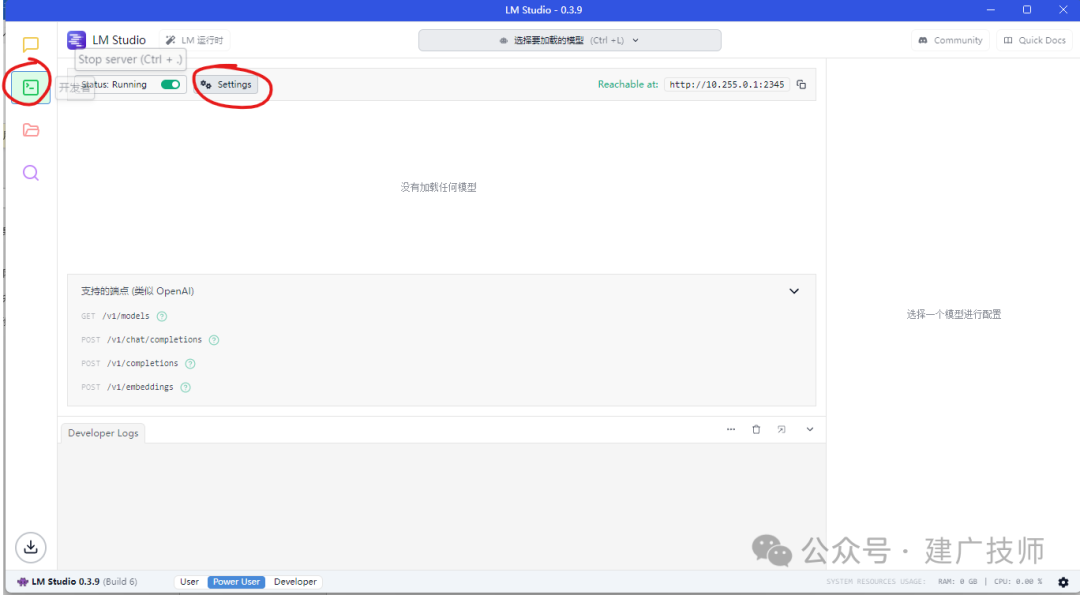
Task: Show help for POST /v1/completions endpoint
Action: (190, 364)
